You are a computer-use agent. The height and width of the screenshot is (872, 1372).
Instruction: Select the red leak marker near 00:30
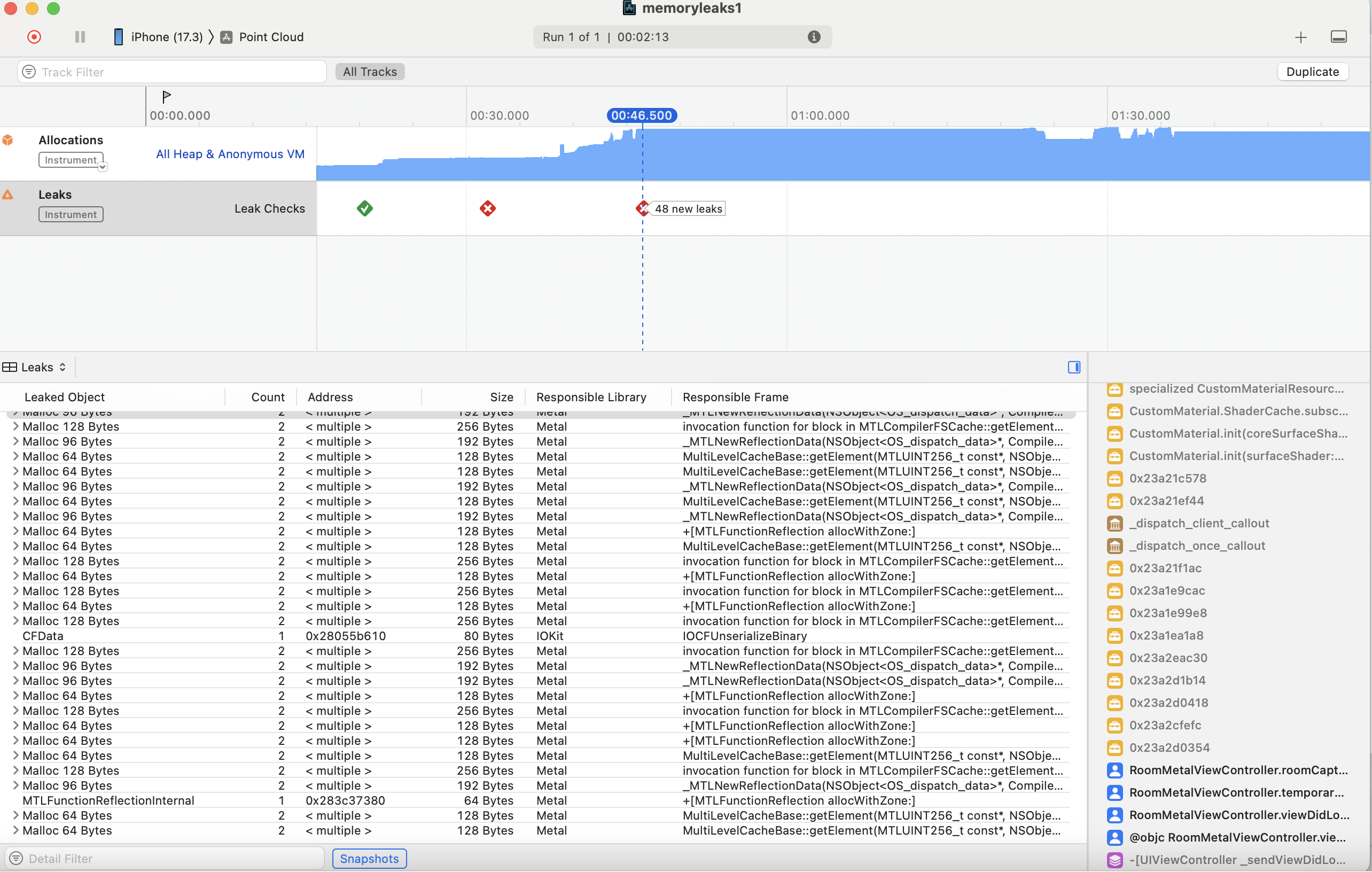pos(487,208)
